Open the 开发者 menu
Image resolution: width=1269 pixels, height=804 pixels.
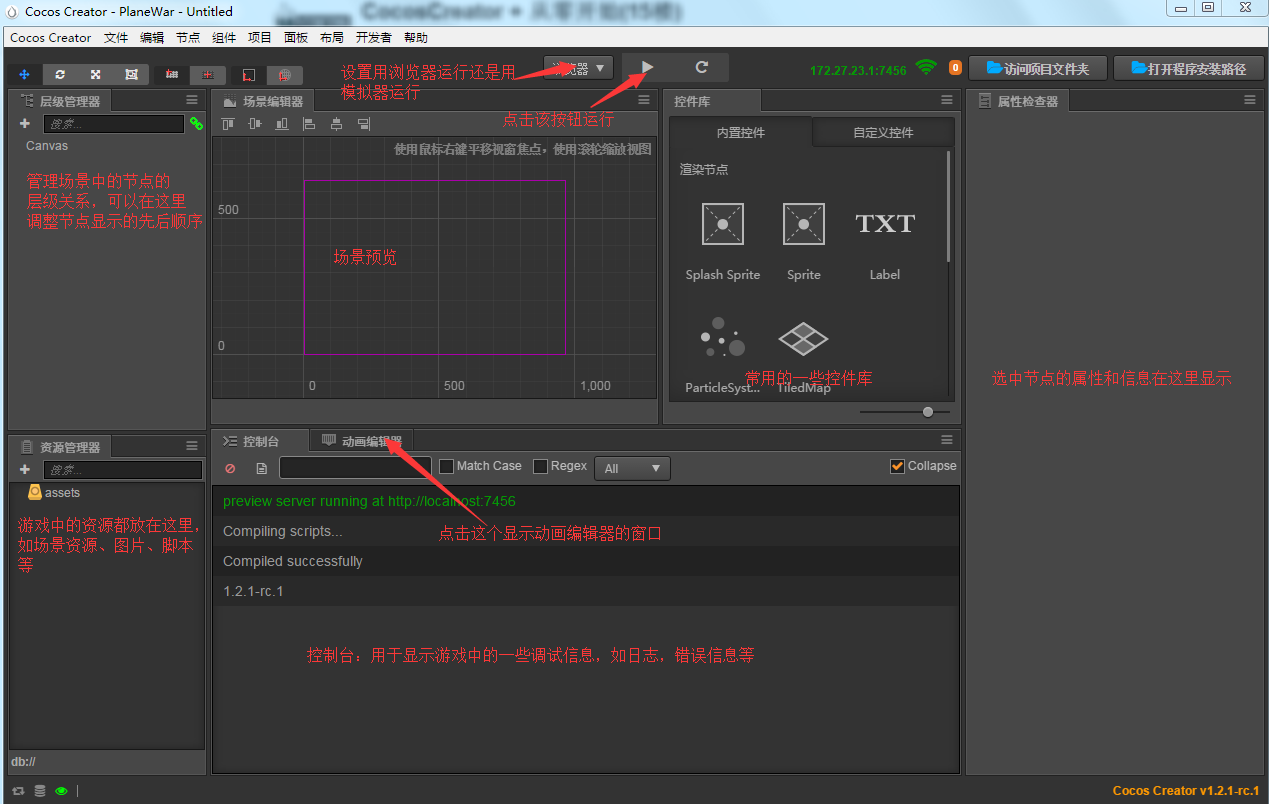click(374, 38)
